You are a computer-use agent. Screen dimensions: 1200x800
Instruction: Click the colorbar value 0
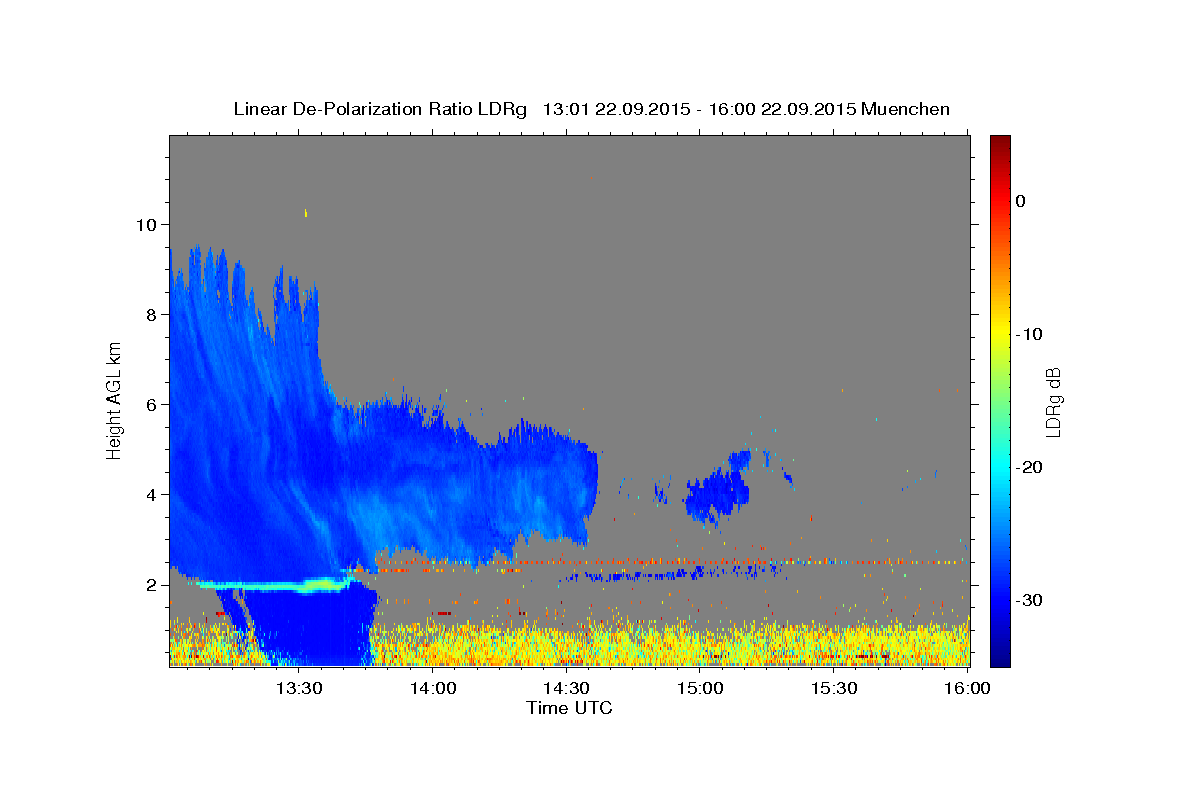(x=1020, y=201)
